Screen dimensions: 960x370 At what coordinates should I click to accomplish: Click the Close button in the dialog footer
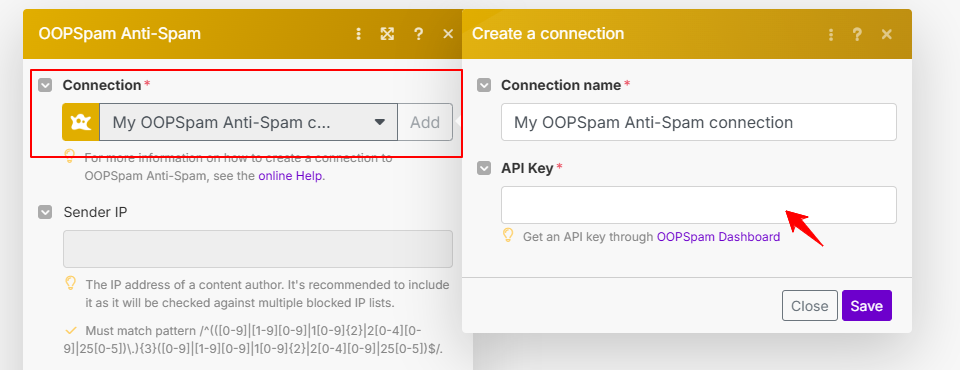[x=809, y=306]
